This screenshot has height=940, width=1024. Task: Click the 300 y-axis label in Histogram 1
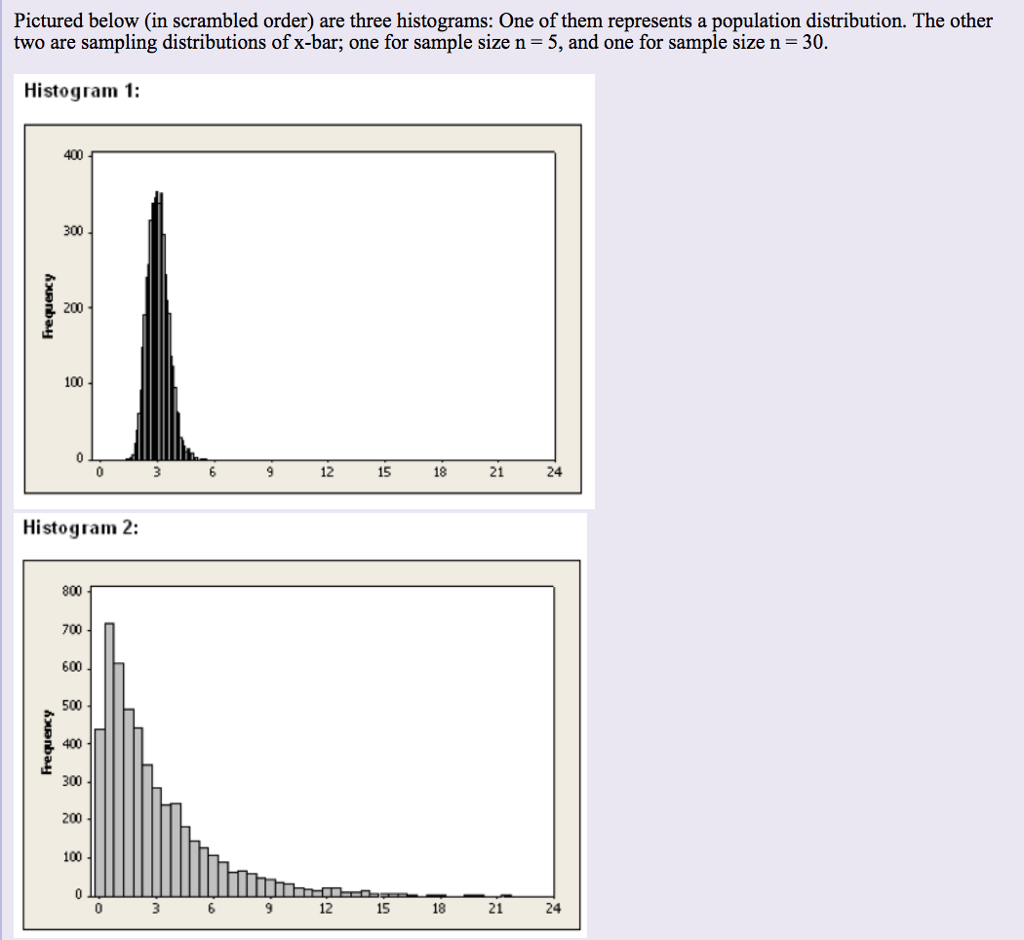point(73,231)
